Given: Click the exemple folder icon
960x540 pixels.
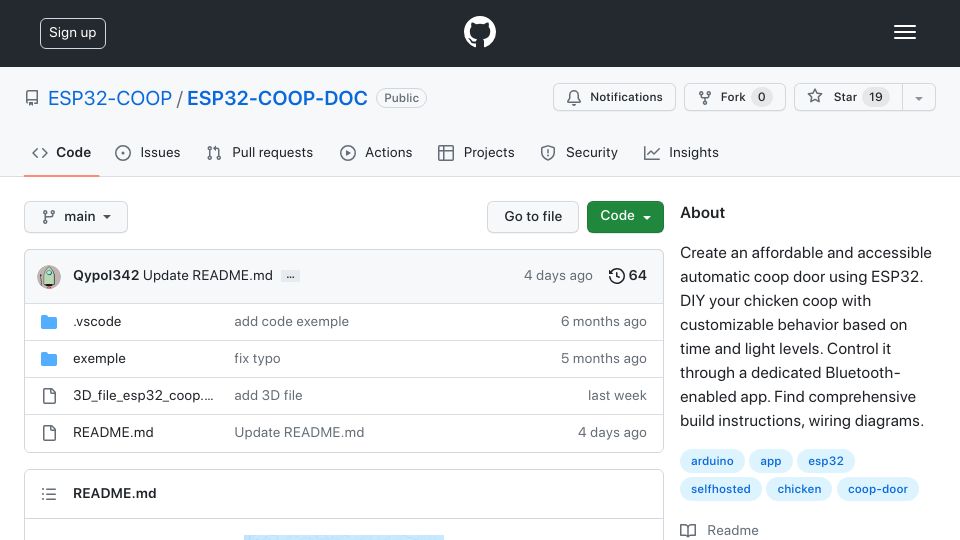Looking at the screenshot, I should tap(49, 359).
